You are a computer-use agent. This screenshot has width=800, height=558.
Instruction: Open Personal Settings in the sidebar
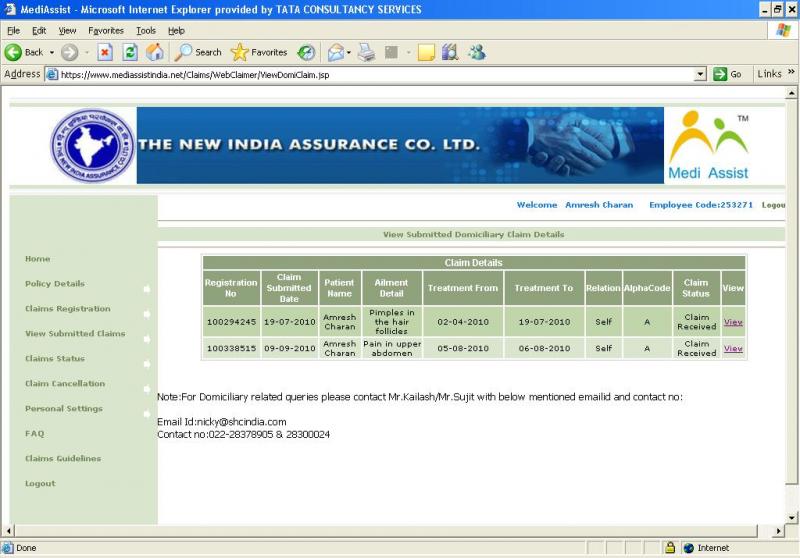point(64,409)
